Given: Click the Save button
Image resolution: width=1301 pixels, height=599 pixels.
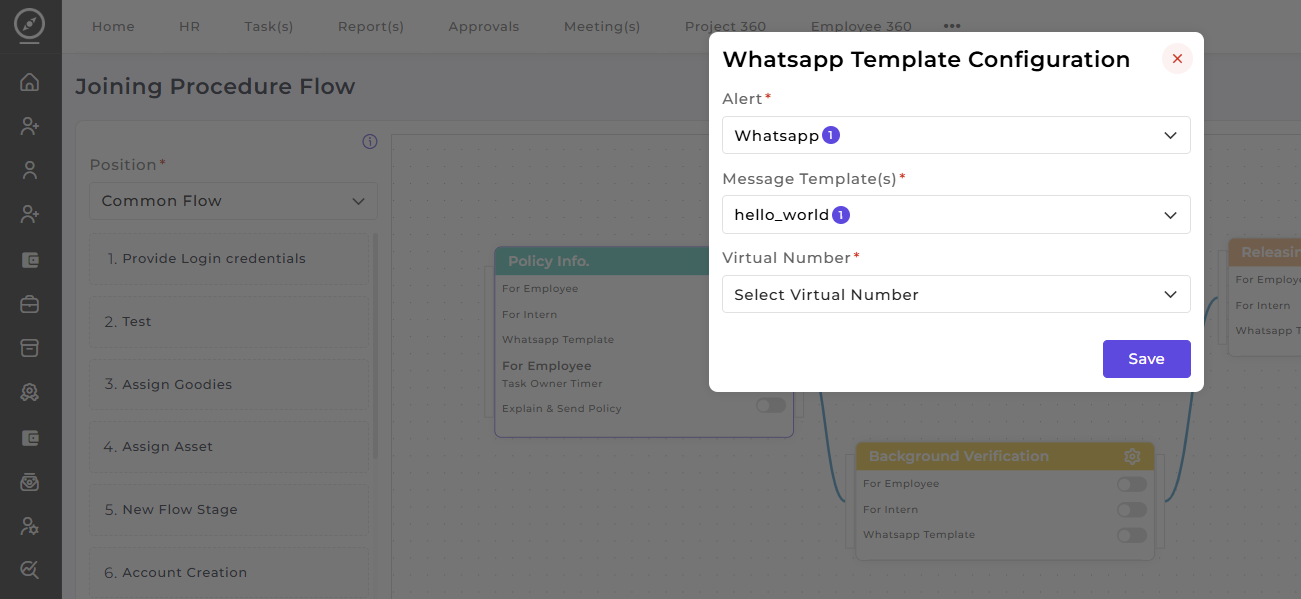Looking at the screenshot, I should click(x=1146, y=359).
